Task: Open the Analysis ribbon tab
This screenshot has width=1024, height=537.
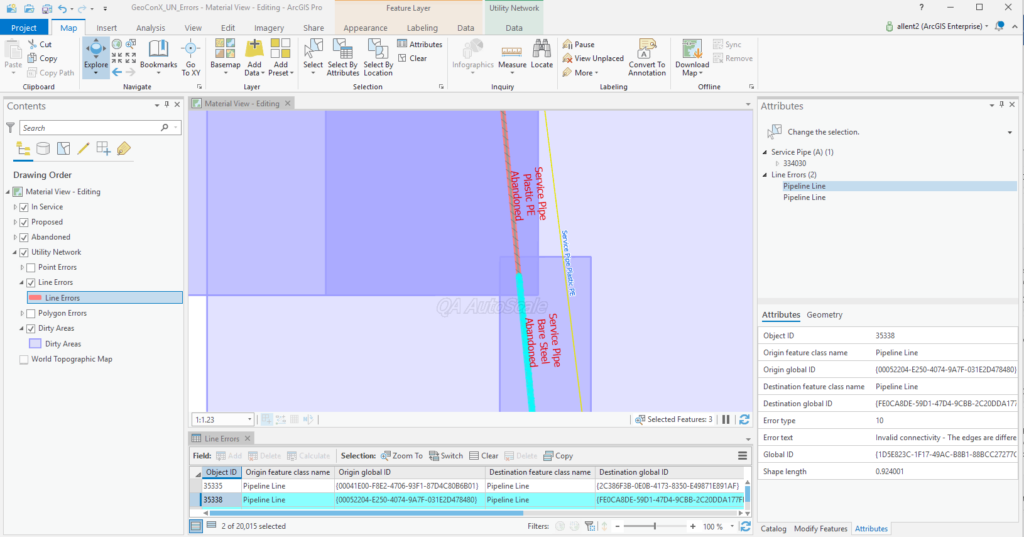Action: (150, 28)
